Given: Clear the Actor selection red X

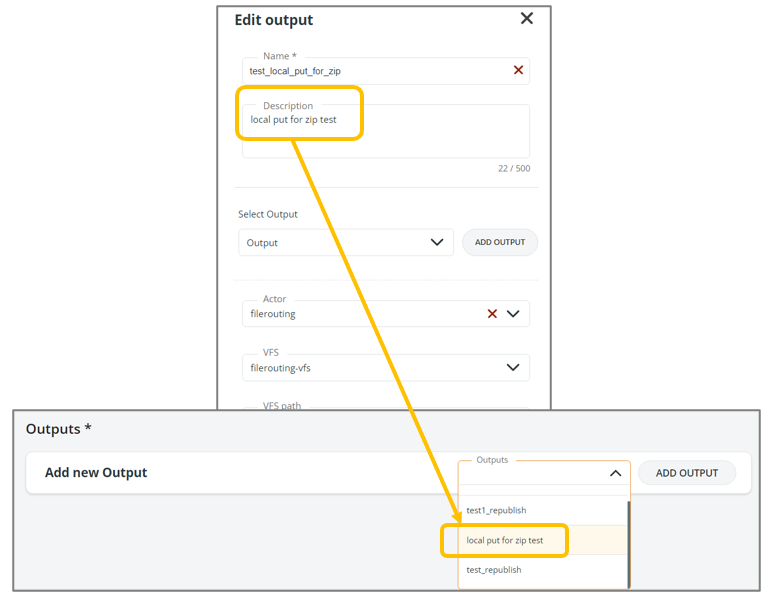Looking at the screenshot, I should 492,313.
